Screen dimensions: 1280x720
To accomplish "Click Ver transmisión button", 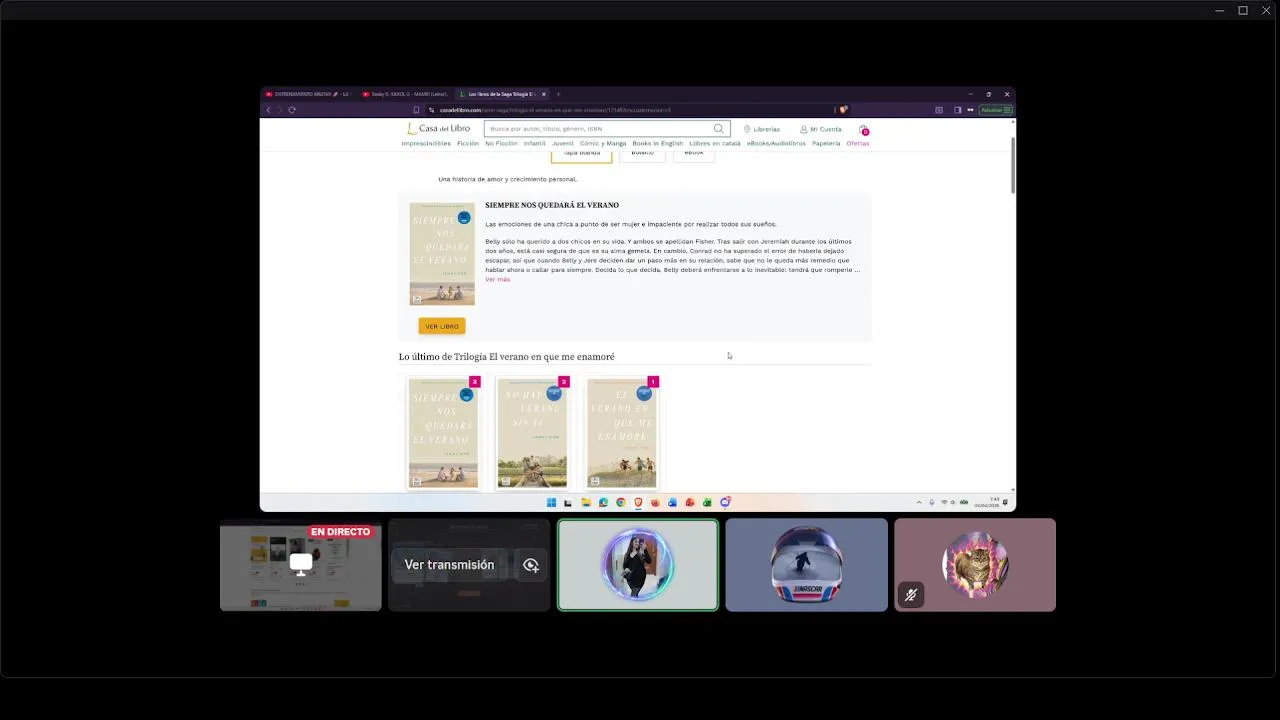I will (449, 565).
